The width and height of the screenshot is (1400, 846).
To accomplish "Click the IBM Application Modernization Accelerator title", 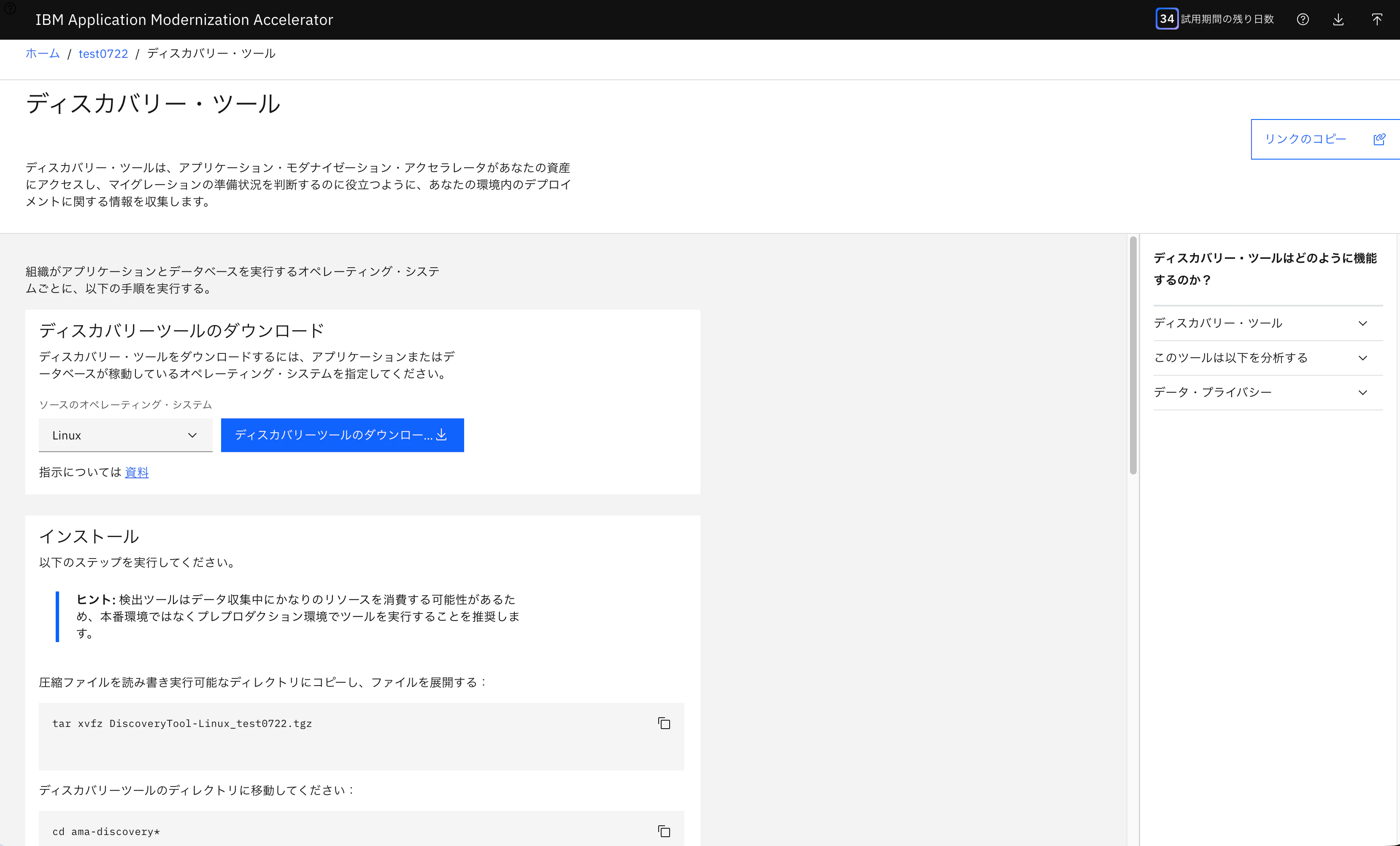I will click(x=184, y=19).
